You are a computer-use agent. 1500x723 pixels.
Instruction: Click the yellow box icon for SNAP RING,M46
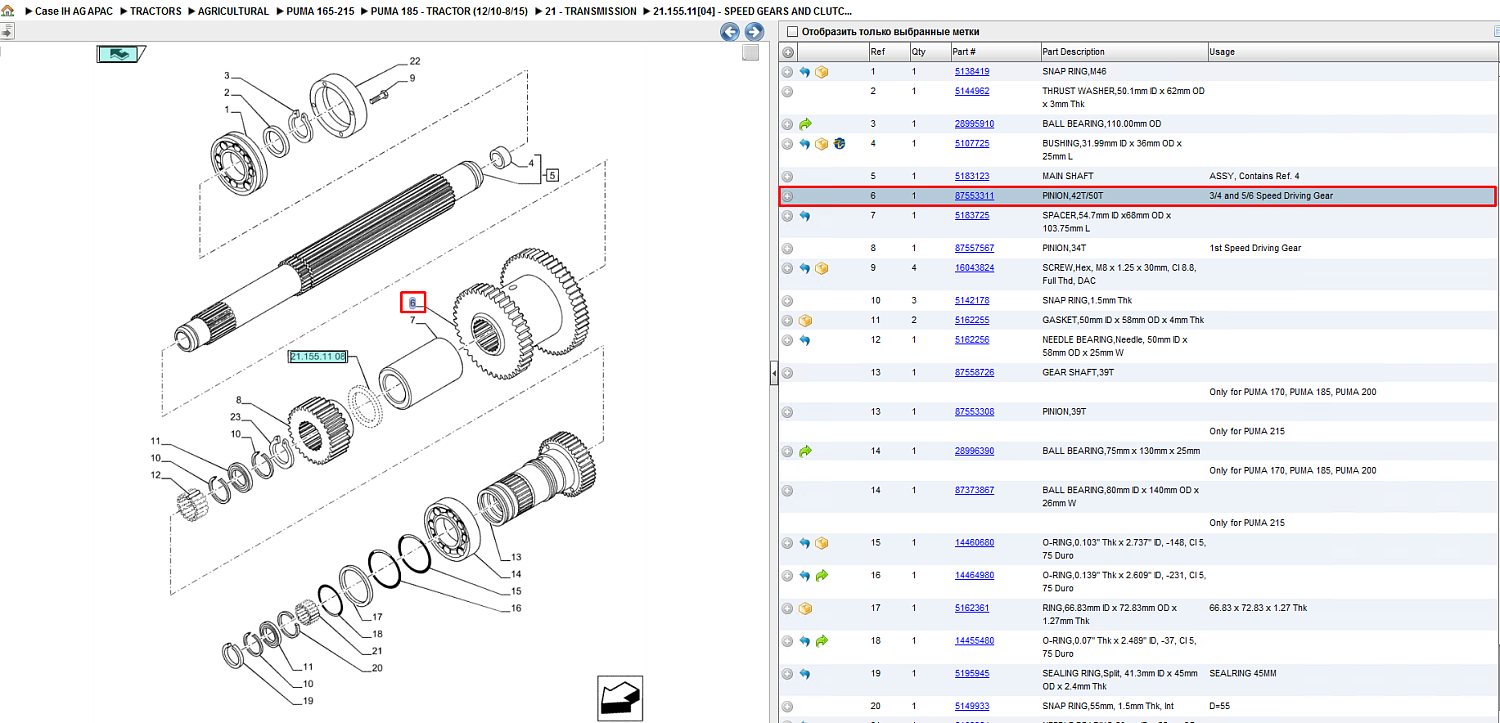[821, 72]
